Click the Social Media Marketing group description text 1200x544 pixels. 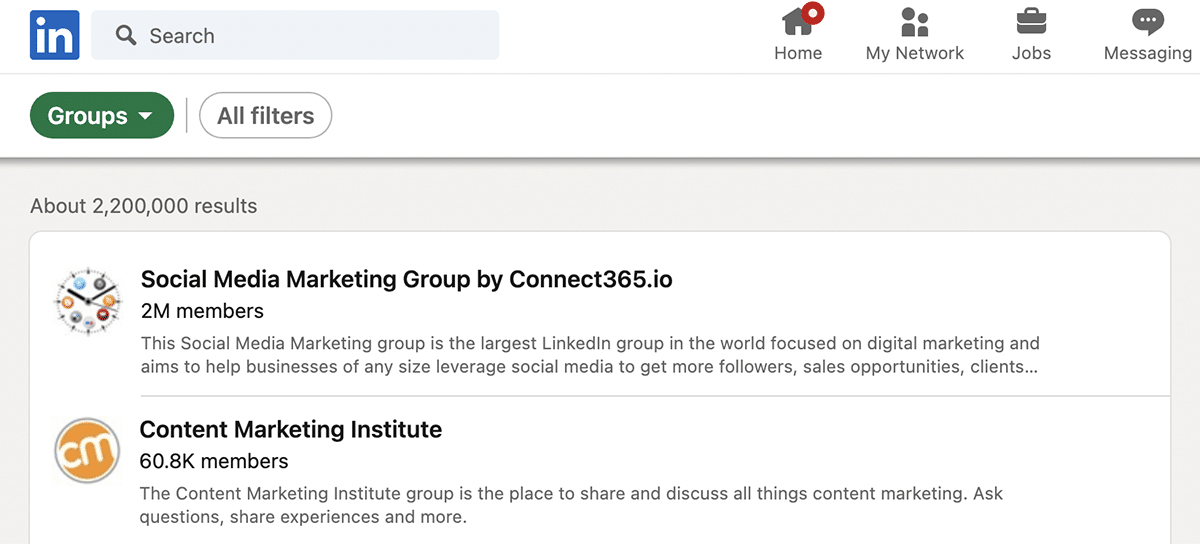(590, 354)
